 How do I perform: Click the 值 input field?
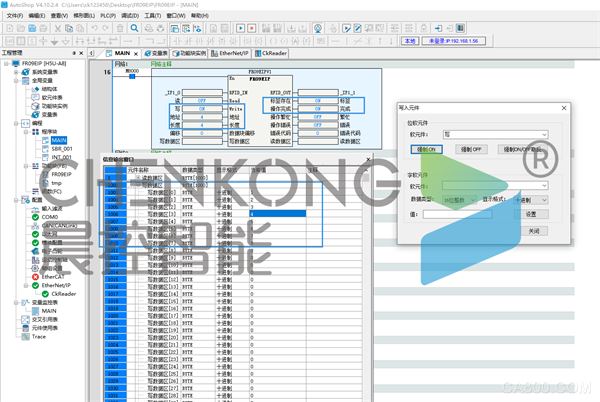click(457, 214)
